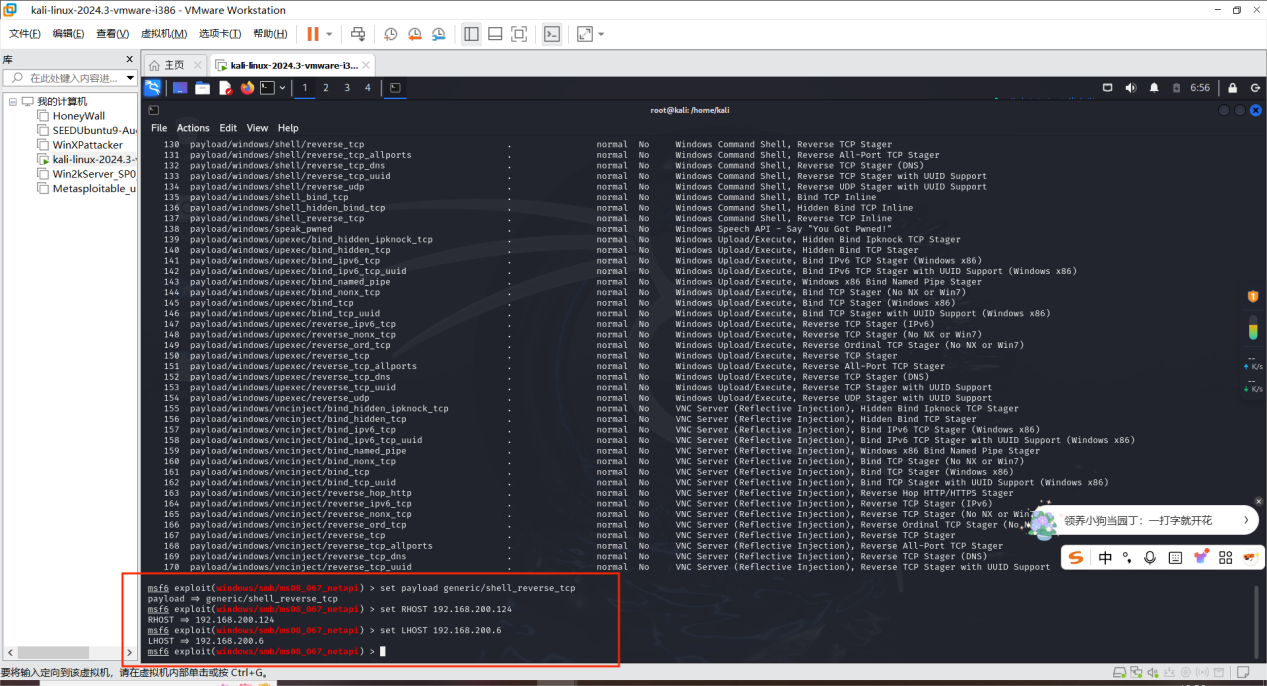Expand the terminal launcher dropdown arrow
Screen dimensions: 1267x686
[x=283, y=88]
